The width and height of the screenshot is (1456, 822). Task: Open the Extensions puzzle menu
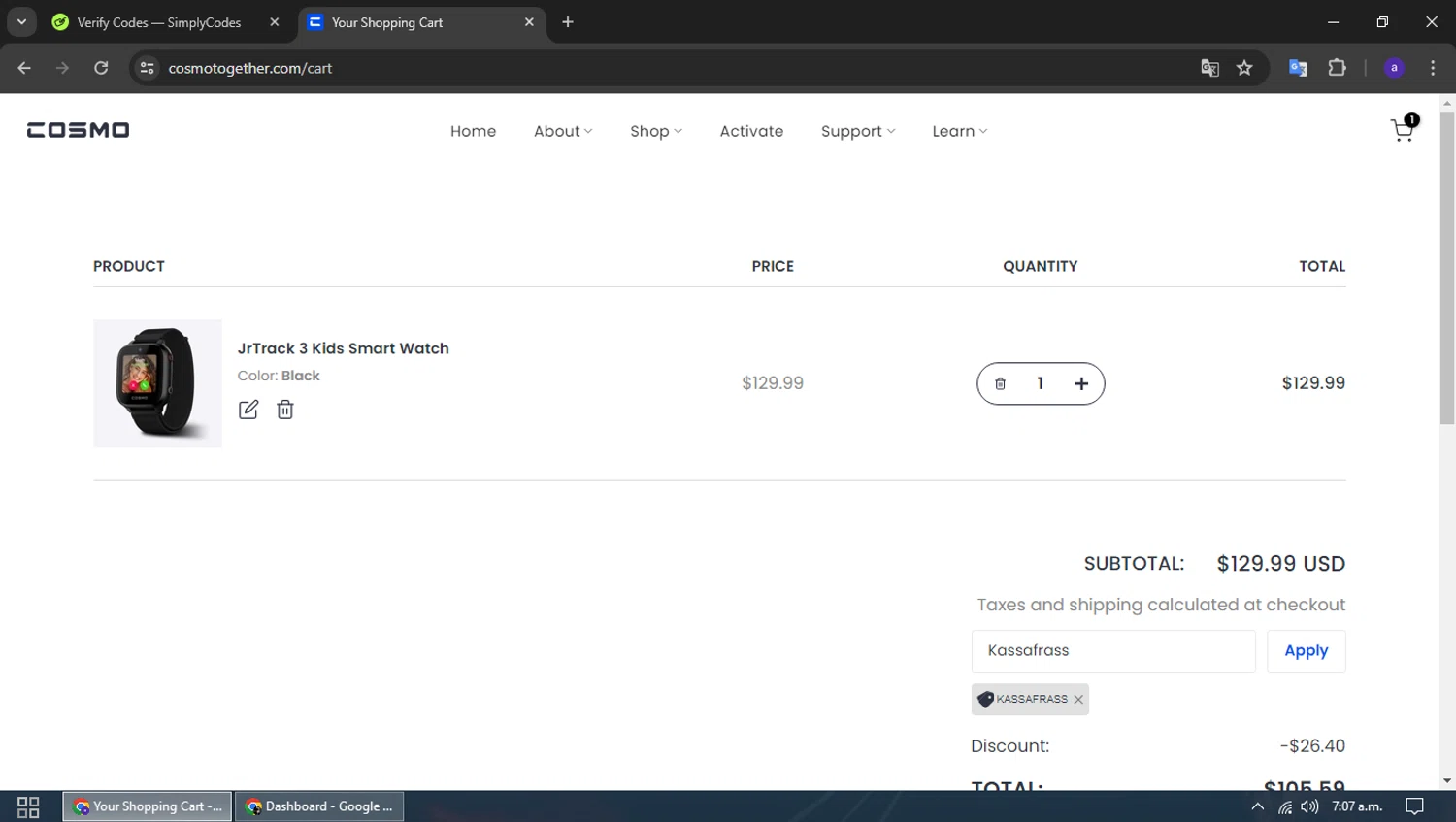(x=1338, y=68)
